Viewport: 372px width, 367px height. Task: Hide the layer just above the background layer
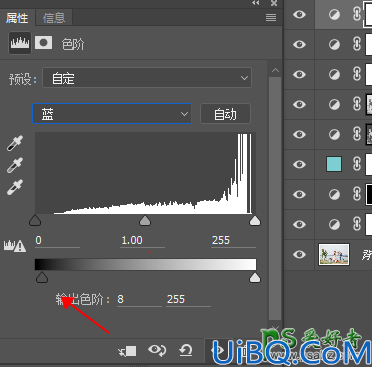point(299,224)
